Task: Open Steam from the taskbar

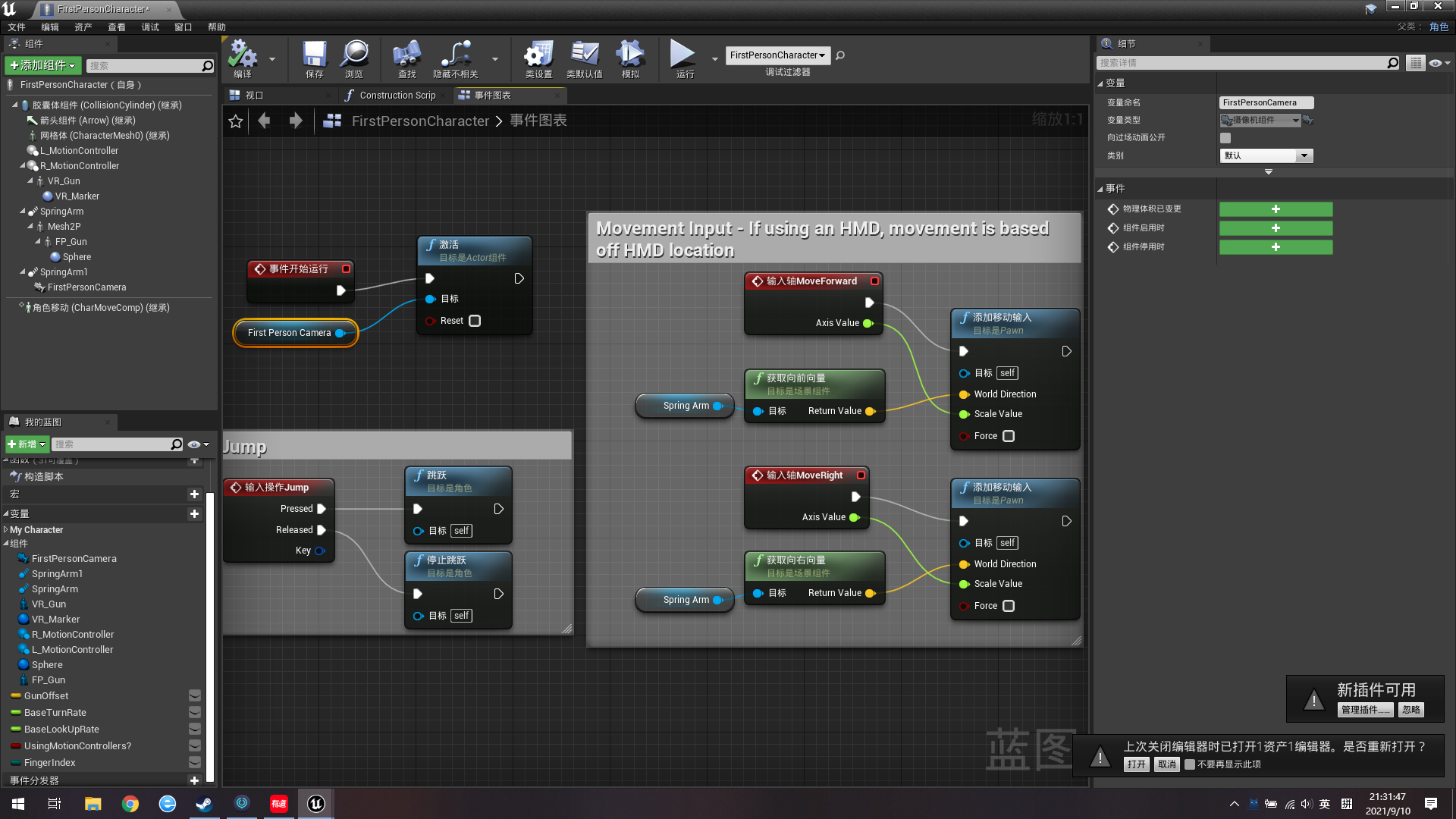Action: tap(204, 804)
